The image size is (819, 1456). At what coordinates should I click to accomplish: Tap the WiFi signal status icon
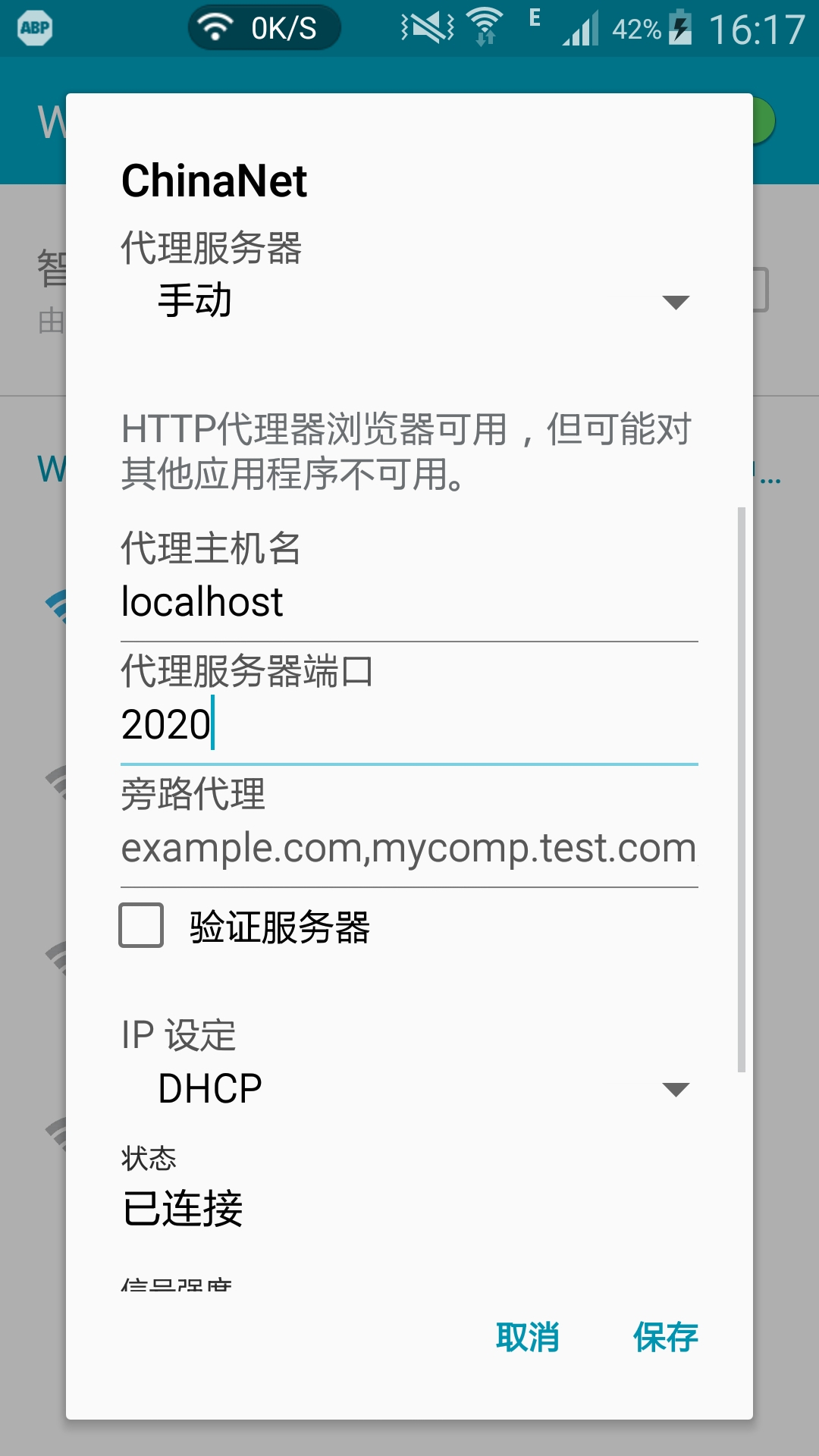coord(485,27)
